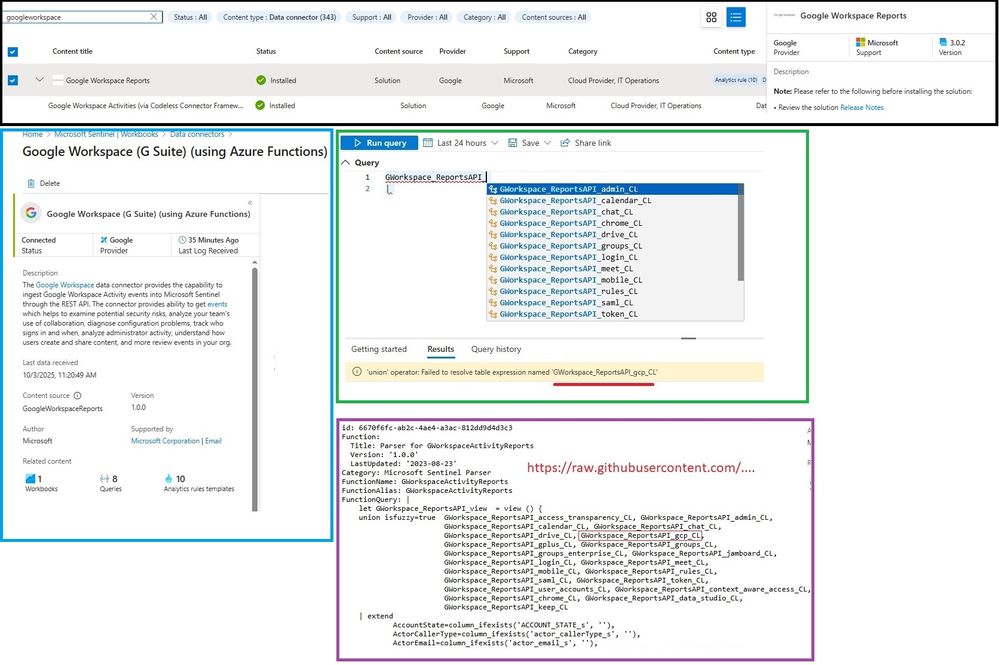The image size is (999, 665).
Task: Click info icon in the union operator error banner
Action: click(357, 372)
